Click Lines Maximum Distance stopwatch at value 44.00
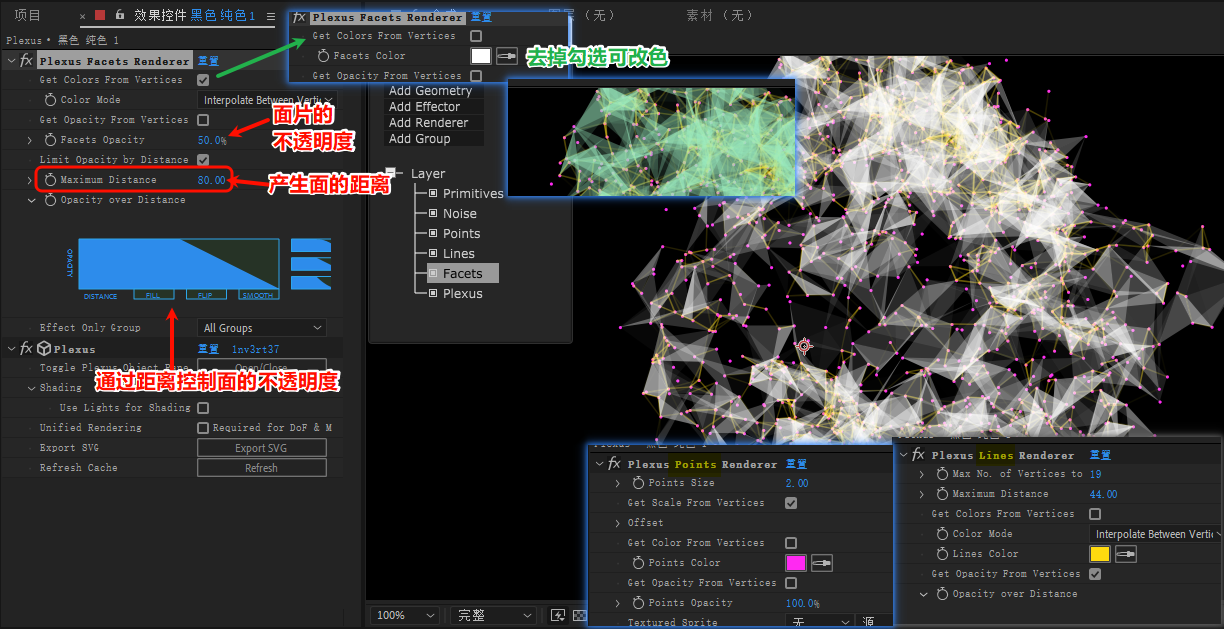This screenshot has height=629, width=1224. (942, 494)
